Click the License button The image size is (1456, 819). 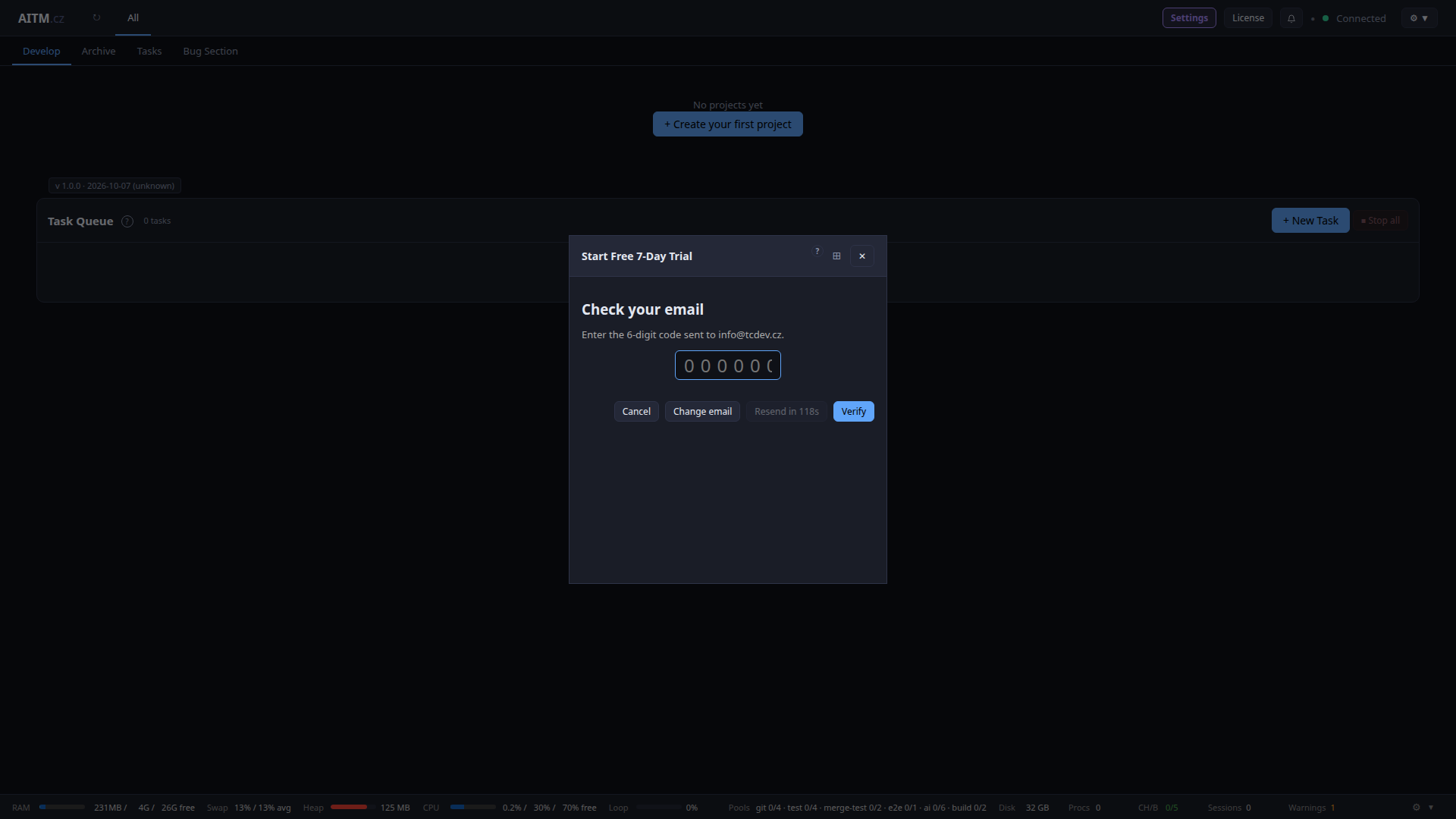(1248, 18)
